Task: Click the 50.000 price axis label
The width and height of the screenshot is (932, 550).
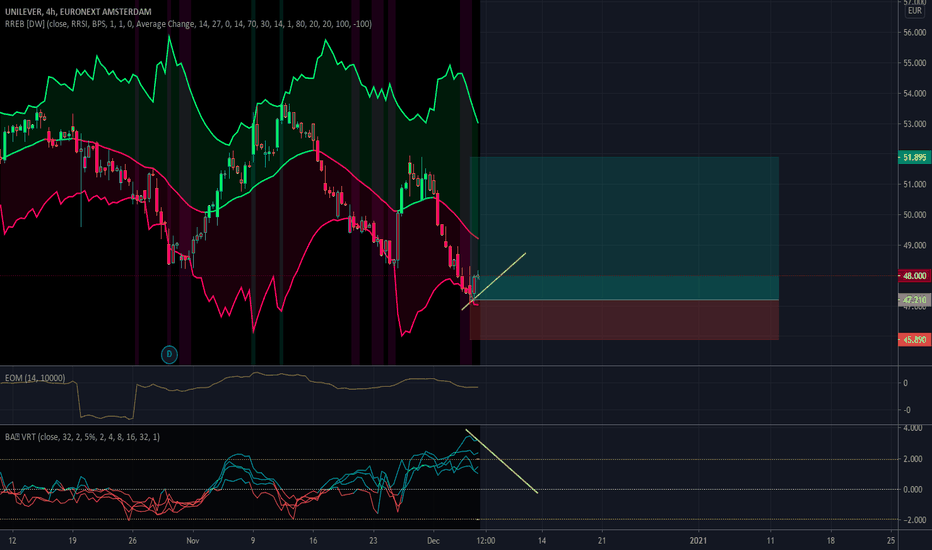Action: click(x=915, y=215)
